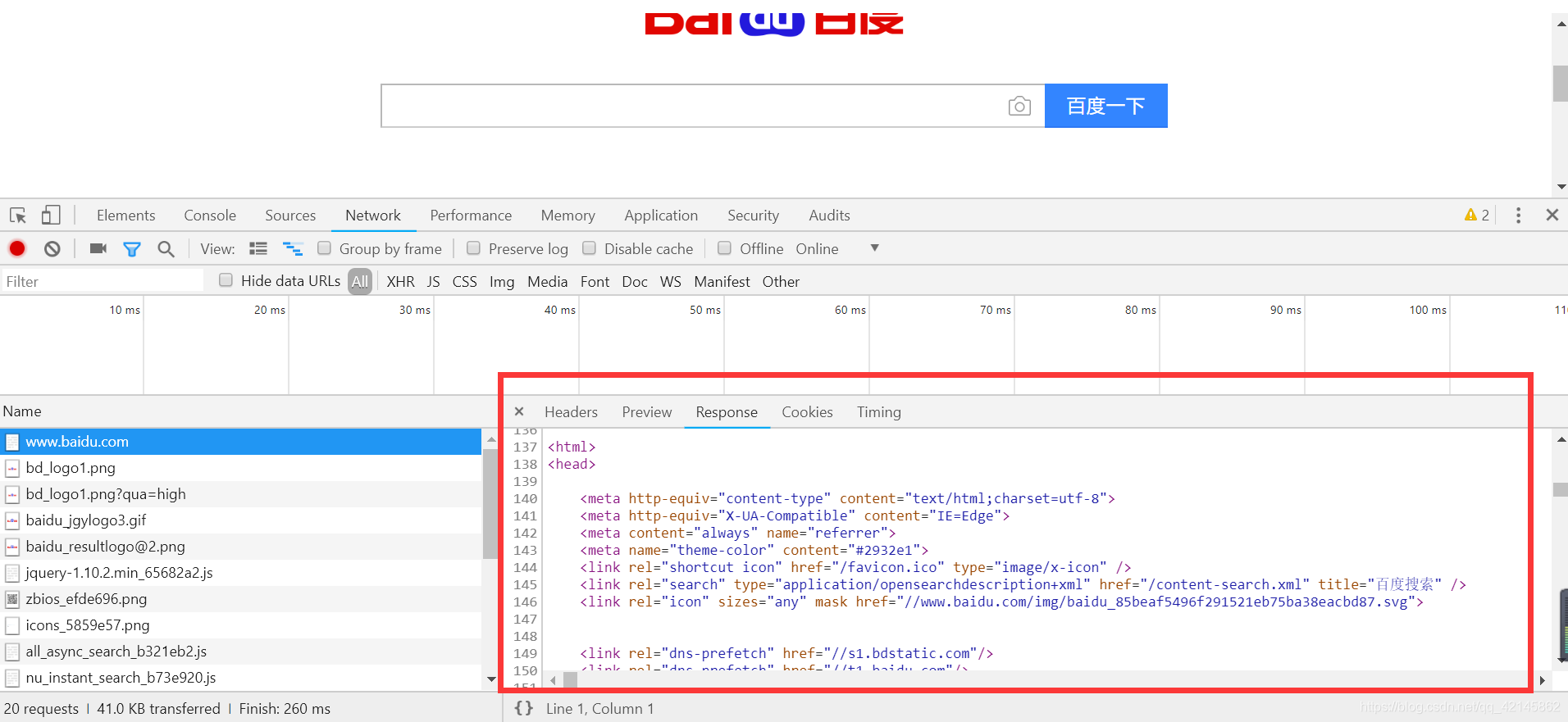This screenshot has height=722, width=1568.
Task: Toggle the network filter funnel icon
Action: (x=132, y=249)
